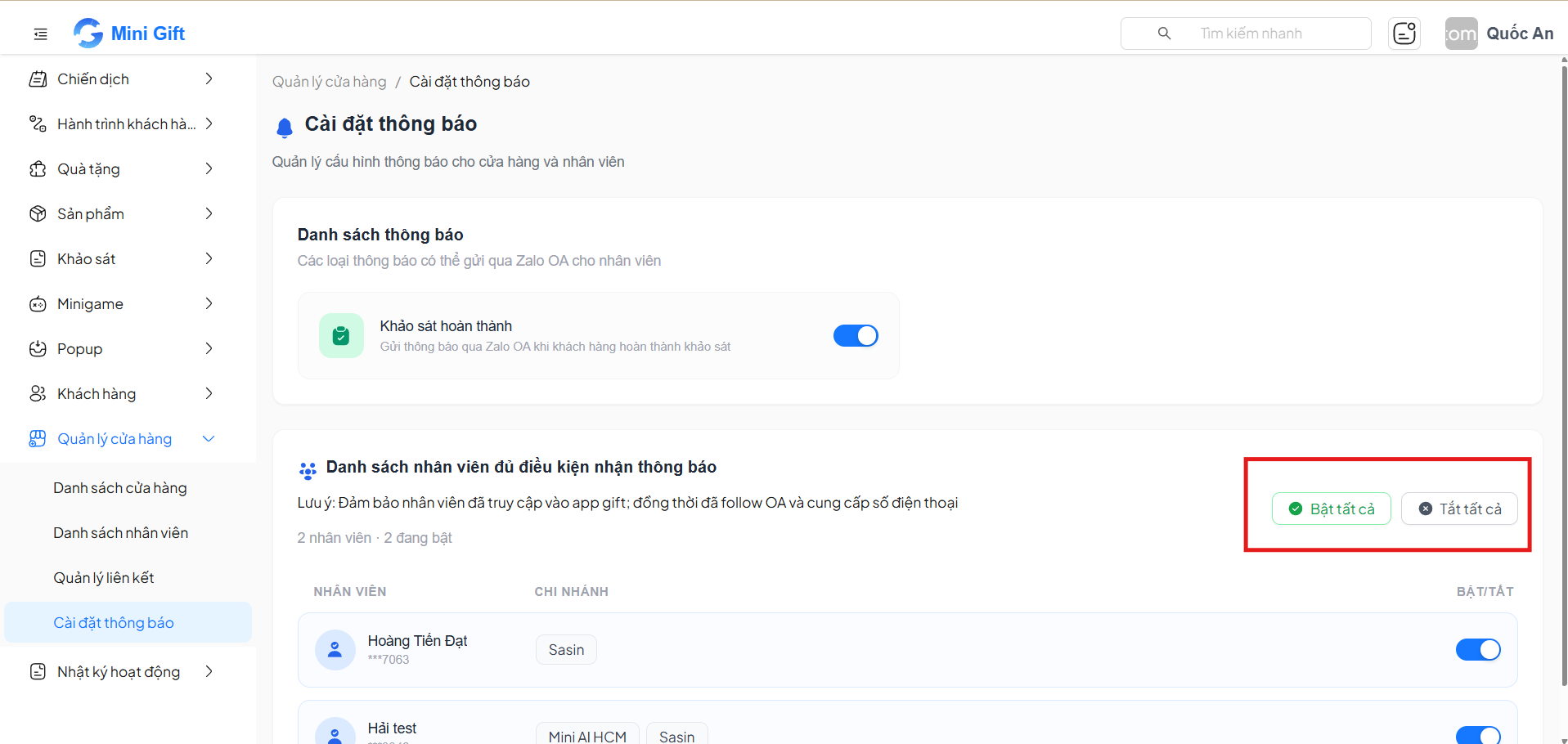Click the Bật tất cả button

tap(1332, 509)
